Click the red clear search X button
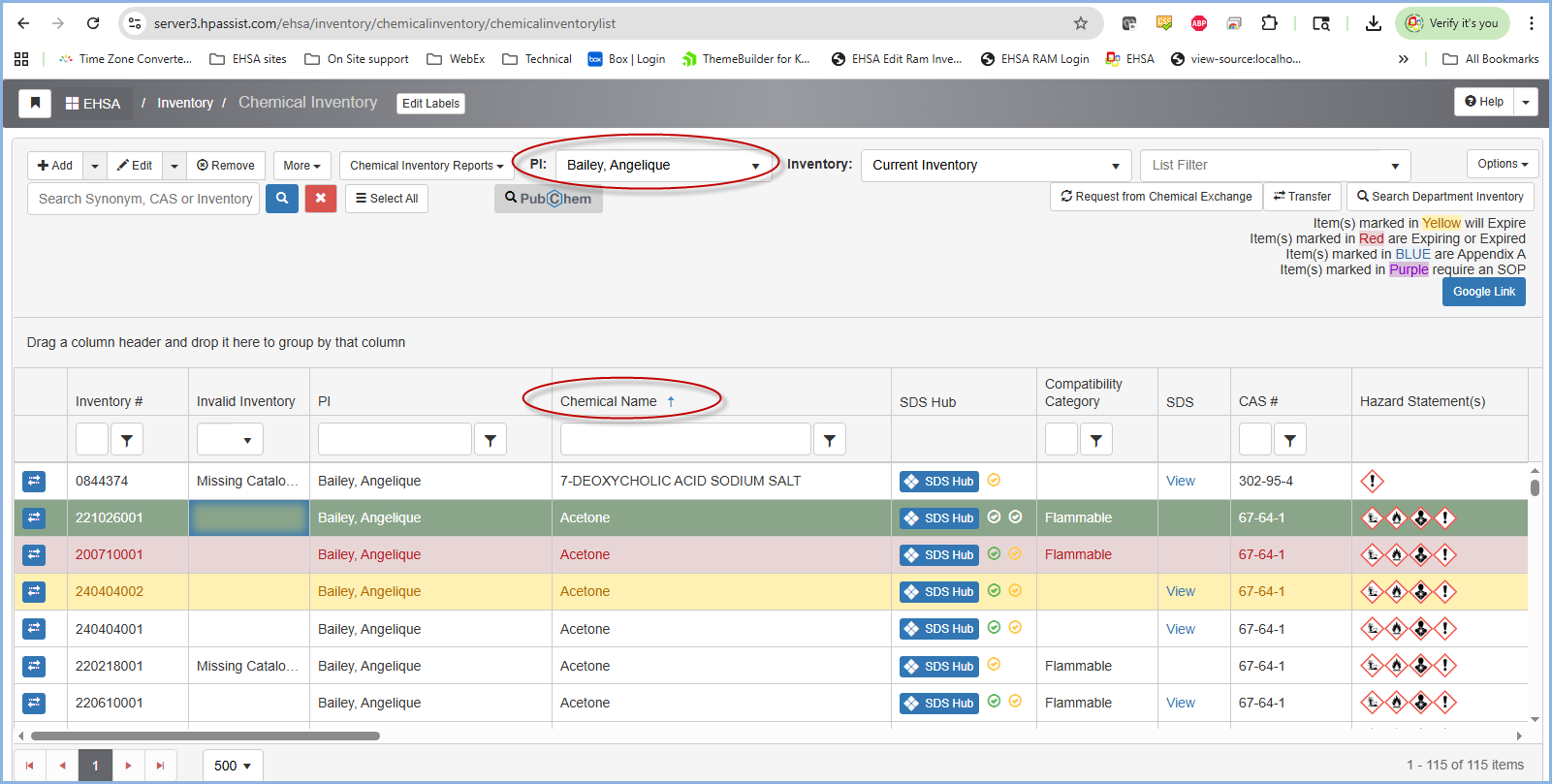Viewport: 1552px width, 784px height. point(320,199)
